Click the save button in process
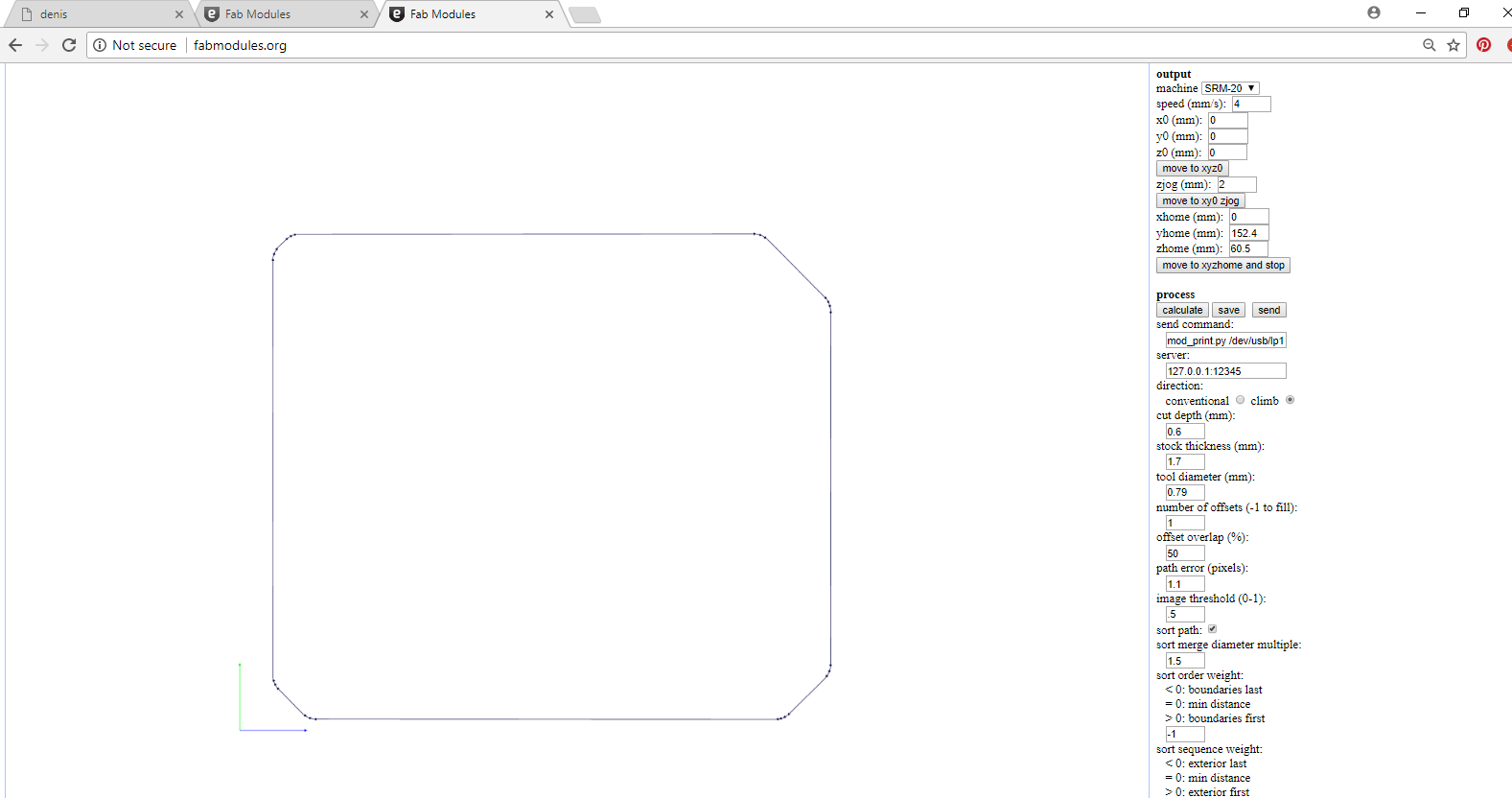 tap(1229, 310)
